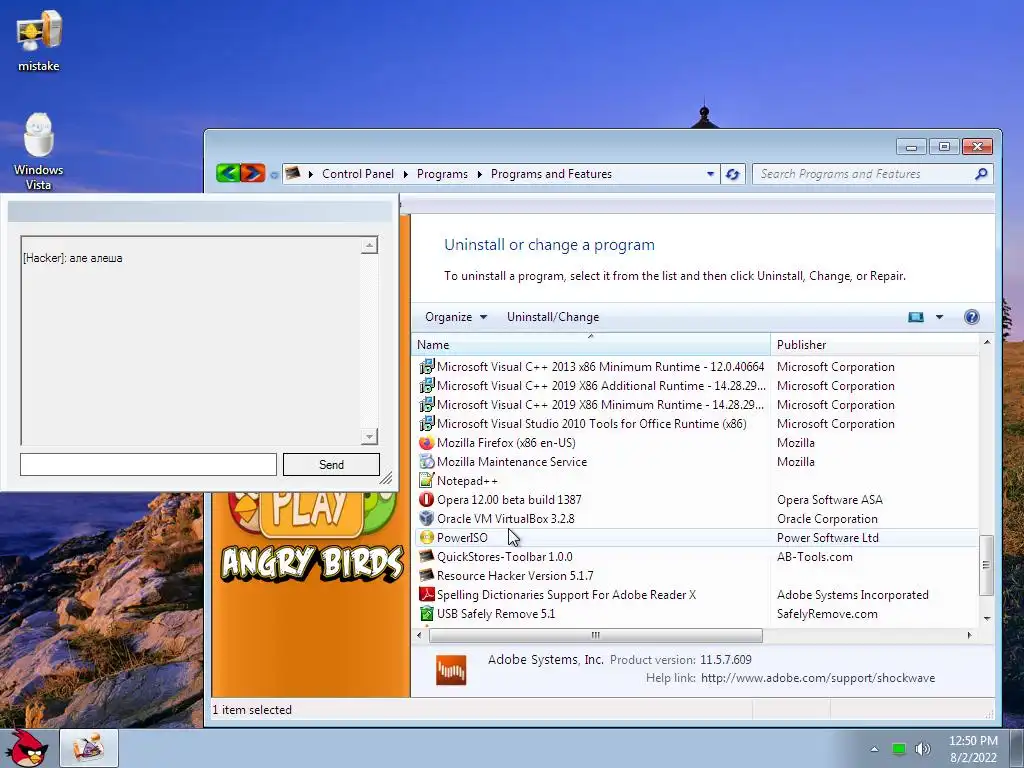Sort by Publisher column header

click(x=875, y=344)
